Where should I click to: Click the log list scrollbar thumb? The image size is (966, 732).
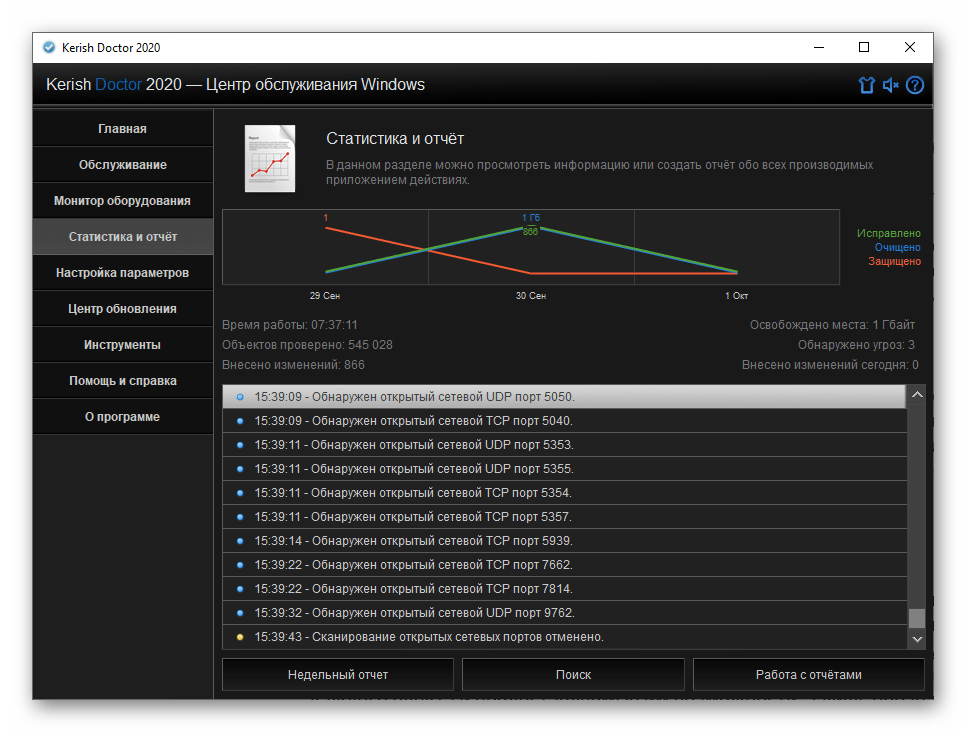pos(917,618)
